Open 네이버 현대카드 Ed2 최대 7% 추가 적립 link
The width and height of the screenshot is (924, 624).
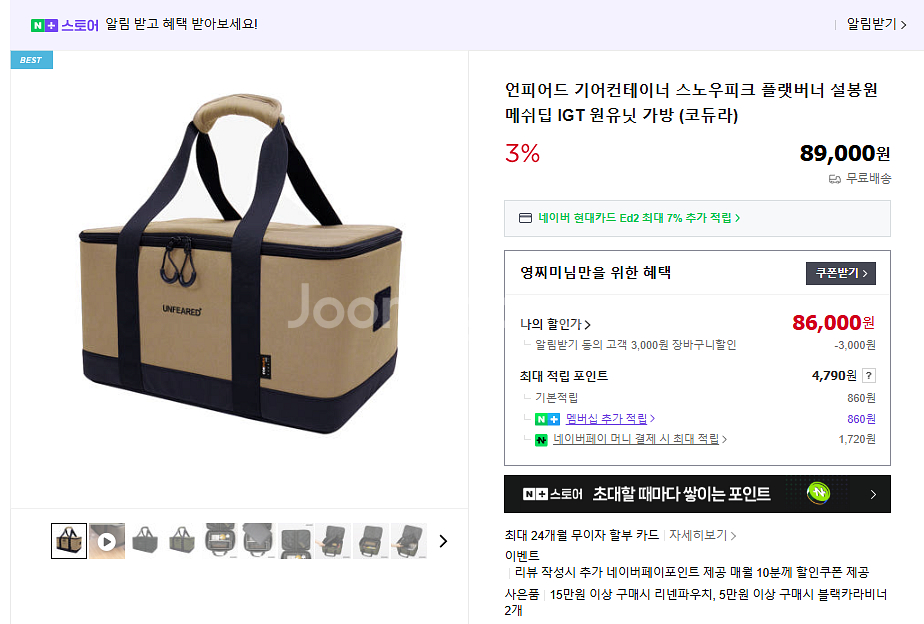pos(639,218)
